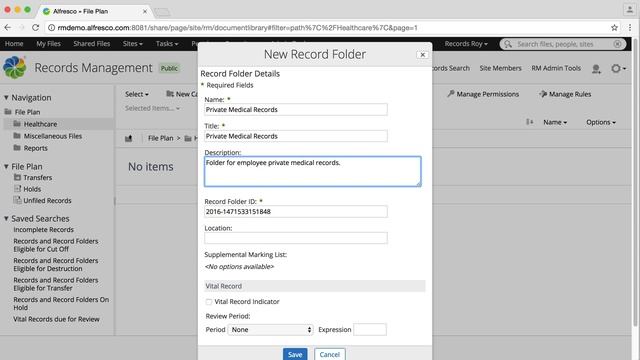The height and width of the screenshot is (360, 640).
Task: Click the Record Folder ID field
Action: (x=296, y=211)
